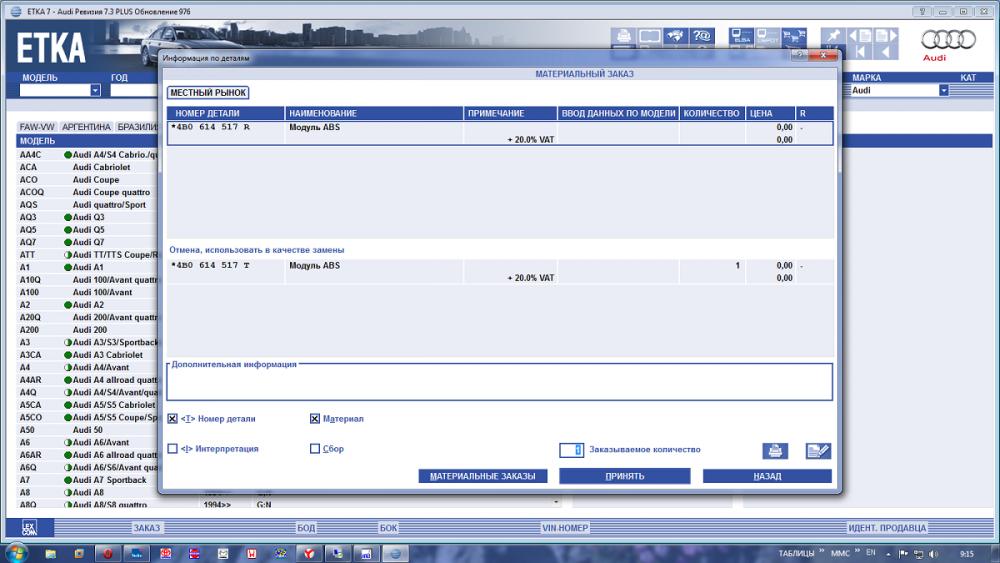Image resolution: width=1000 pixels, height=563 pixels.
Task: Click the handshake icon in the top toolbar
Action: click(676, 36)
